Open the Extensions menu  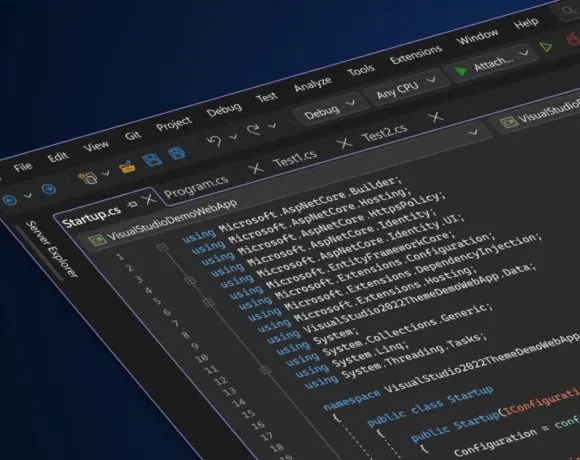416,54
